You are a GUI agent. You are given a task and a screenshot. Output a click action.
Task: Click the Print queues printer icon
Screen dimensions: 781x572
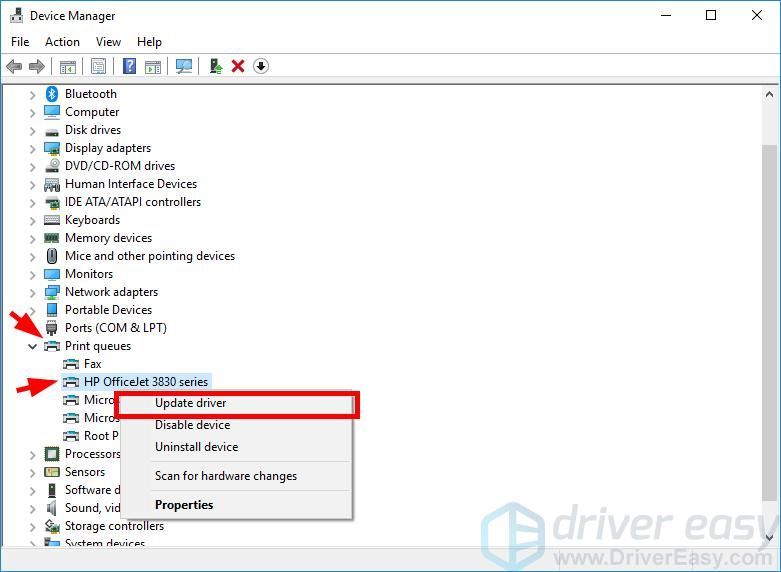click(x=52, y=346)
